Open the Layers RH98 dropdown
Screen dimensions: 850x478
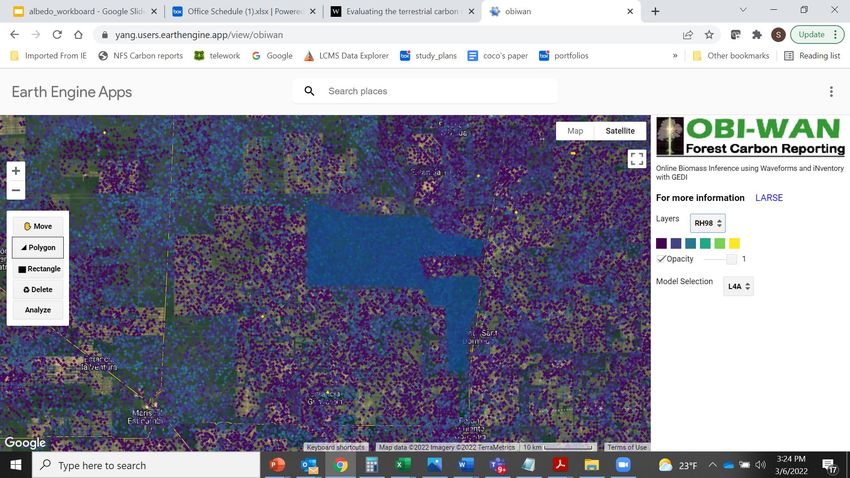click(707, 223)
